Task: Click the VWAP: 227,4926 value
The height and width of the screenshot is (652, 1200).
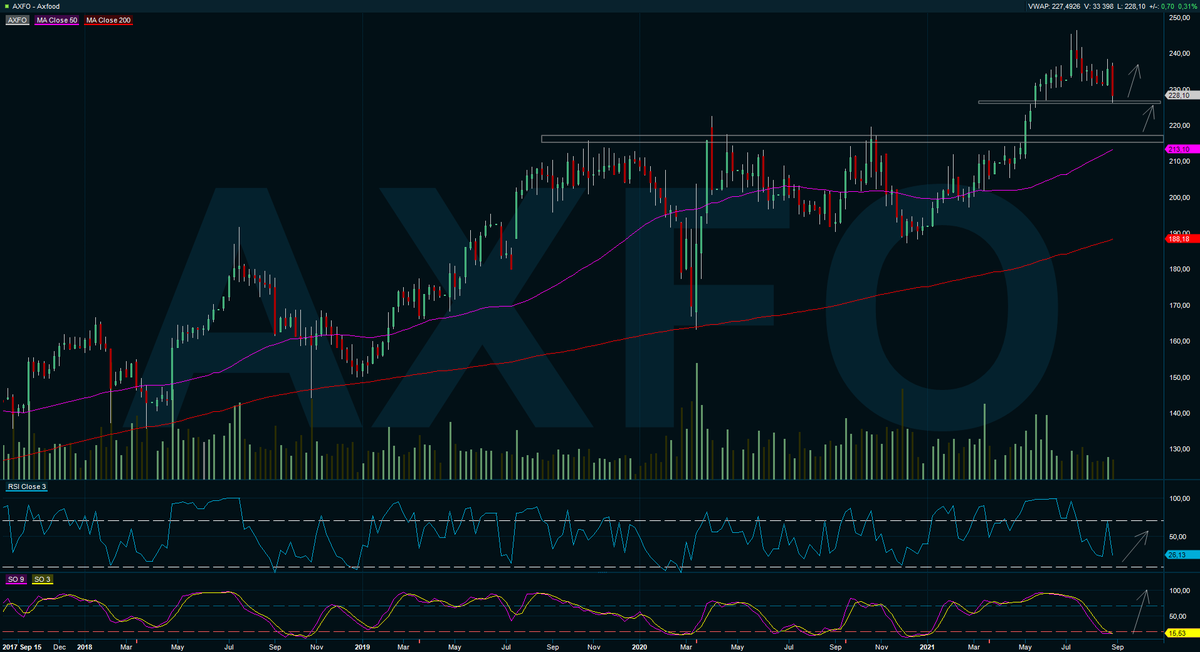Action: coord(1052,6)
